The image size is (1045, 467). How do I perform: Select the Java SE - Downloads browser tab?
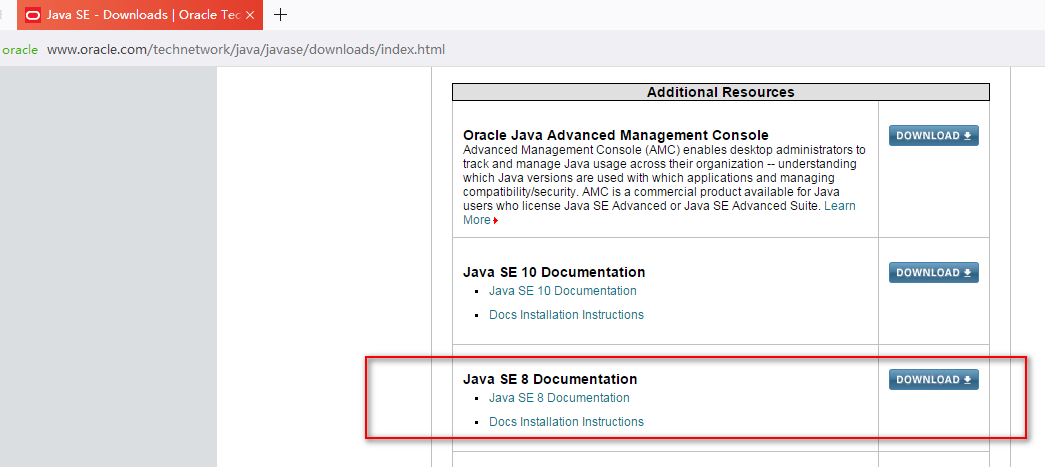tap(140, 15)
